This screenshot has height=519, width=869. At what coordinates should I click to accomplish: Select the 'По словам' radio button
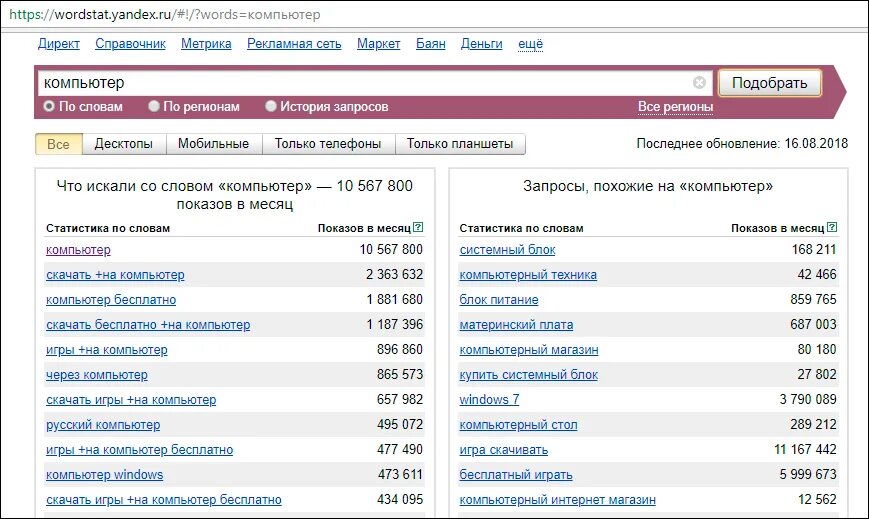(x=49, y=106)
